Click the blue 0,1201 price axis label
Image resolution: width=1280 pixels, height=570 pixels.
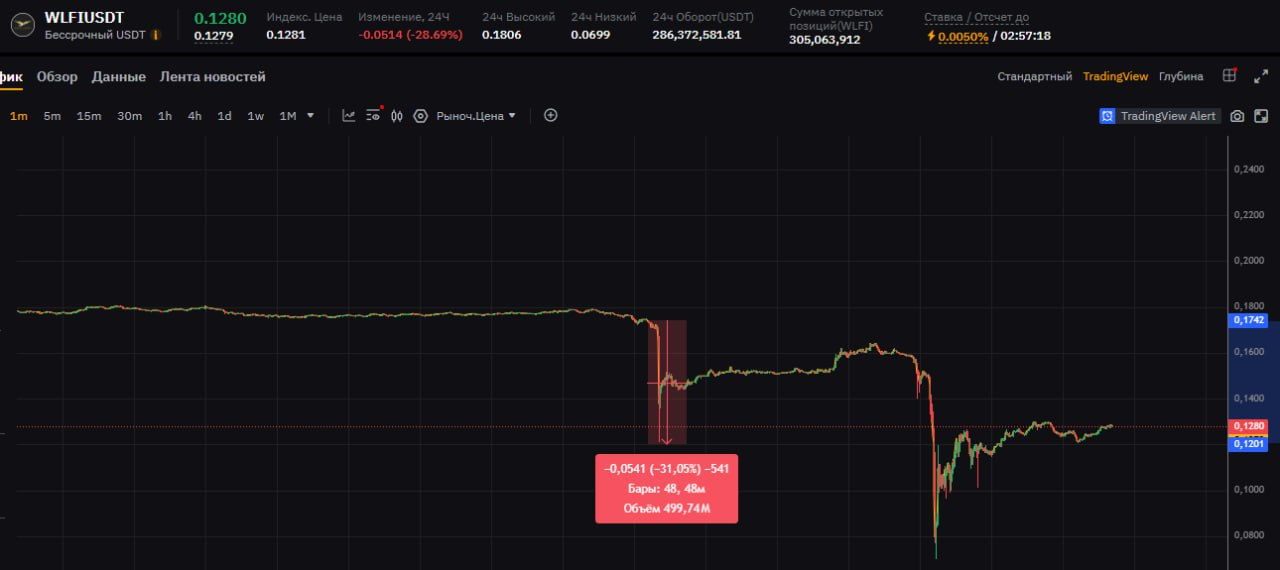pyautogui.click(x=1249, y=443)
